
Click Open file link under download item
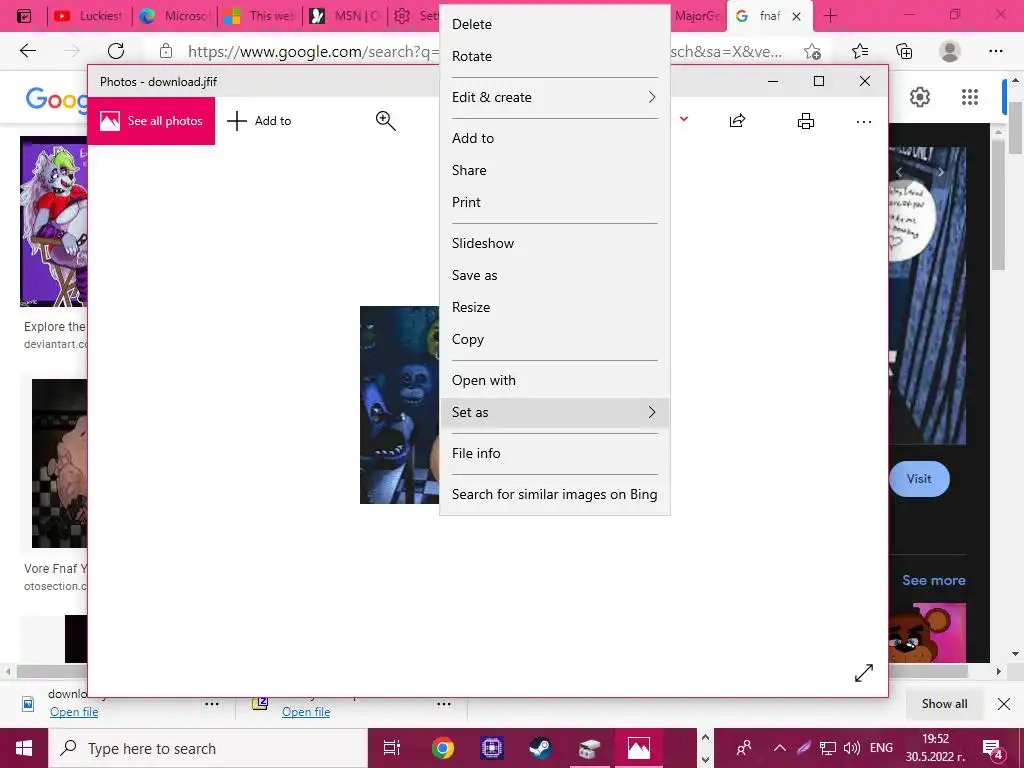pos(74,712)
